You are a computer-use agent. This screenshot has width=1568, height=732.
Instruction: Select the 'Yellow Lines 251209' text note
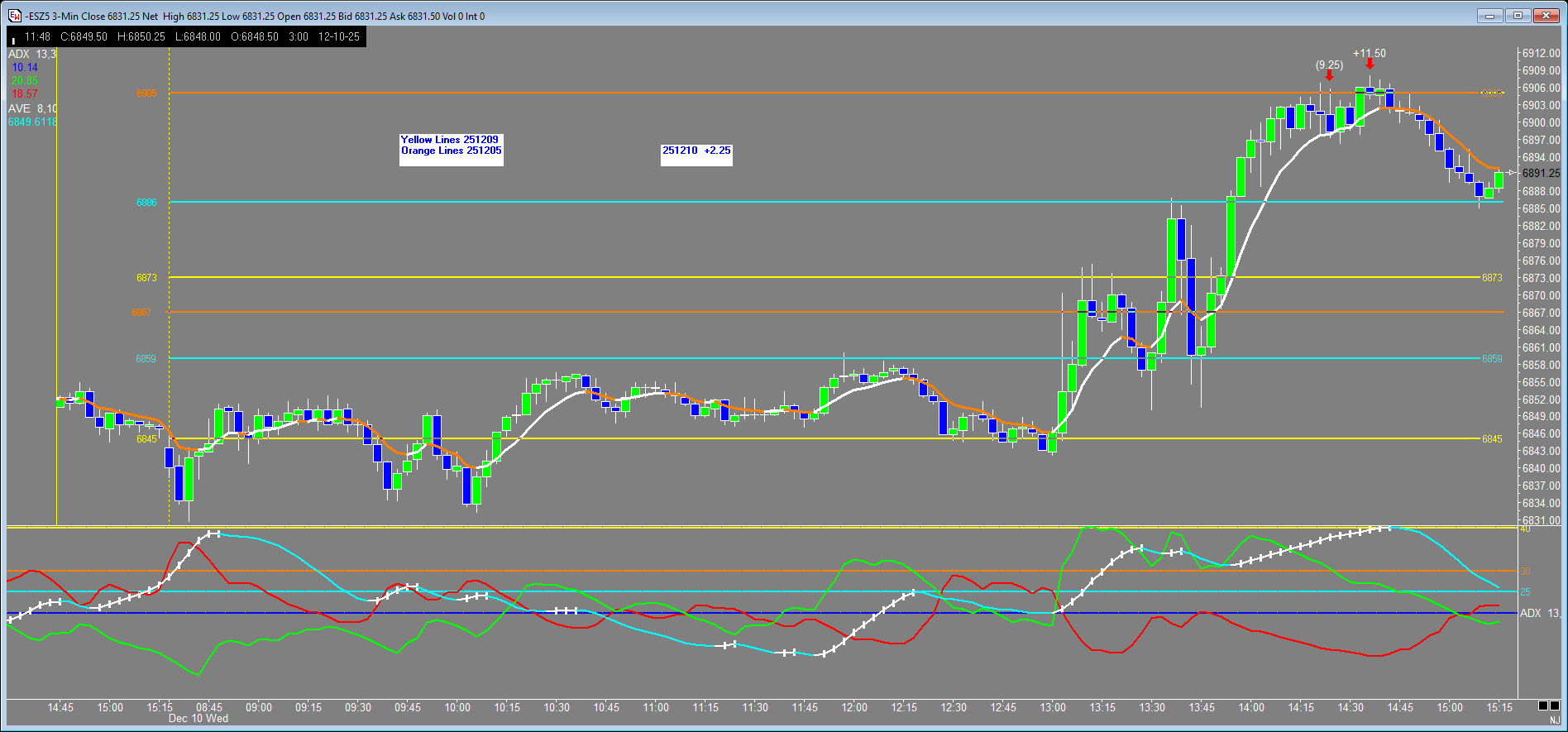click(450, 140)
